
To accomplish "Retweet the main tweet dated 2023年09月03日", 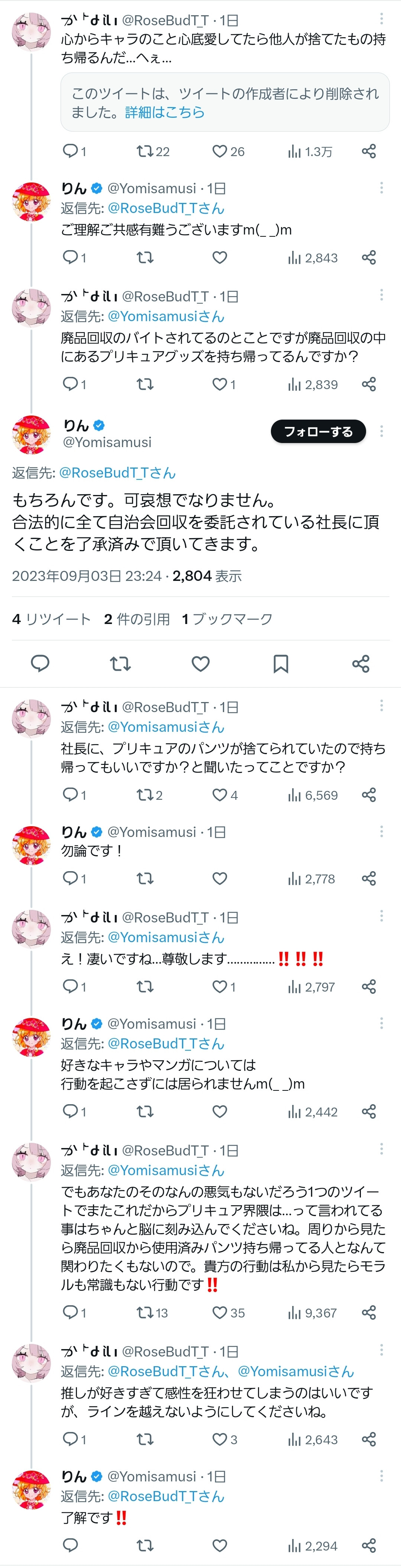I will point(120,663).
